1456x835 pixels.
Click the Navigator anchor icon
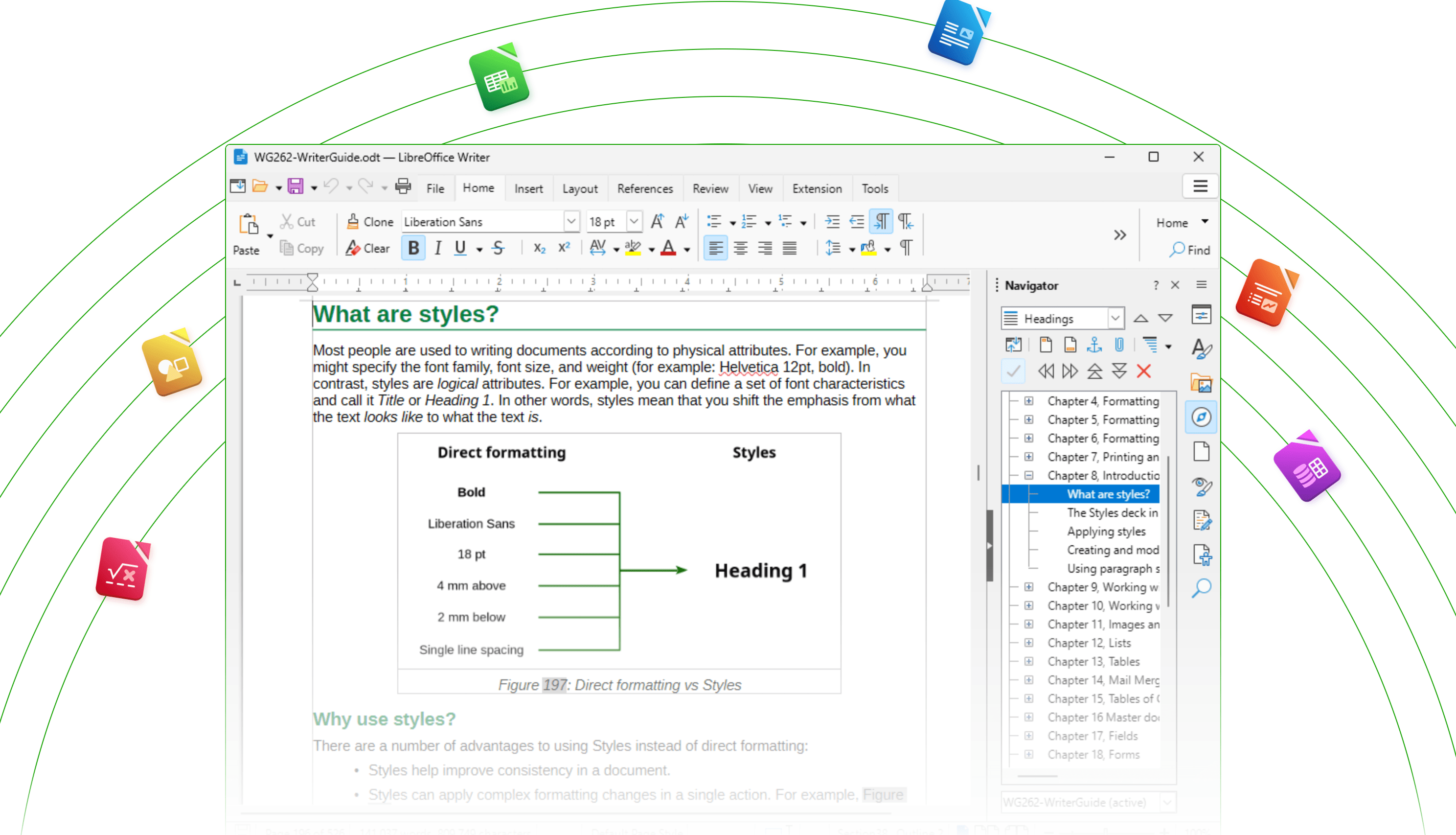point(1094,345)
